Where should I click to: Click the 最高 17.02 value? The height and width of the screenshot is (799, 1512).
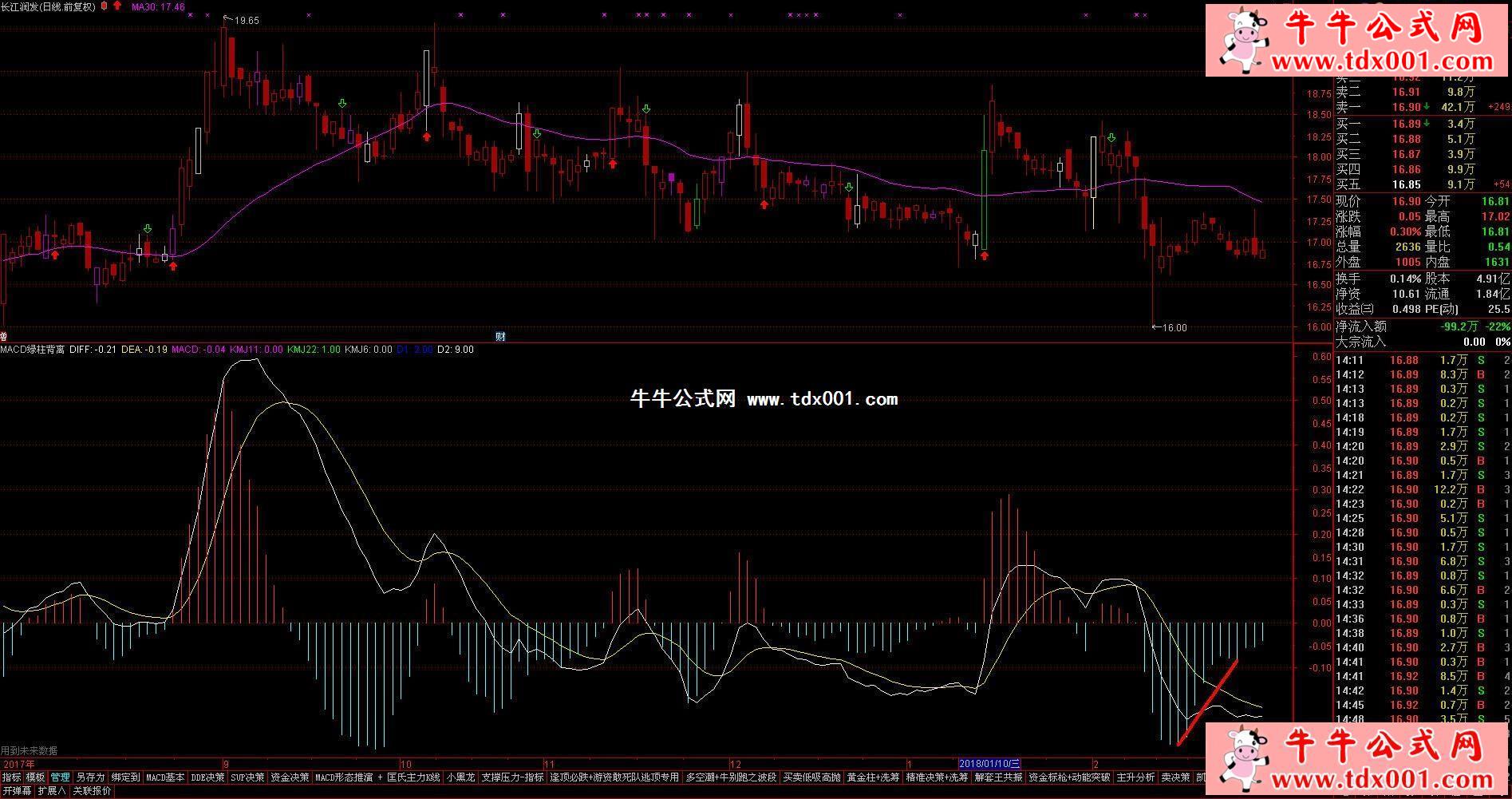pyautogui.click(x=1495, y=216)
